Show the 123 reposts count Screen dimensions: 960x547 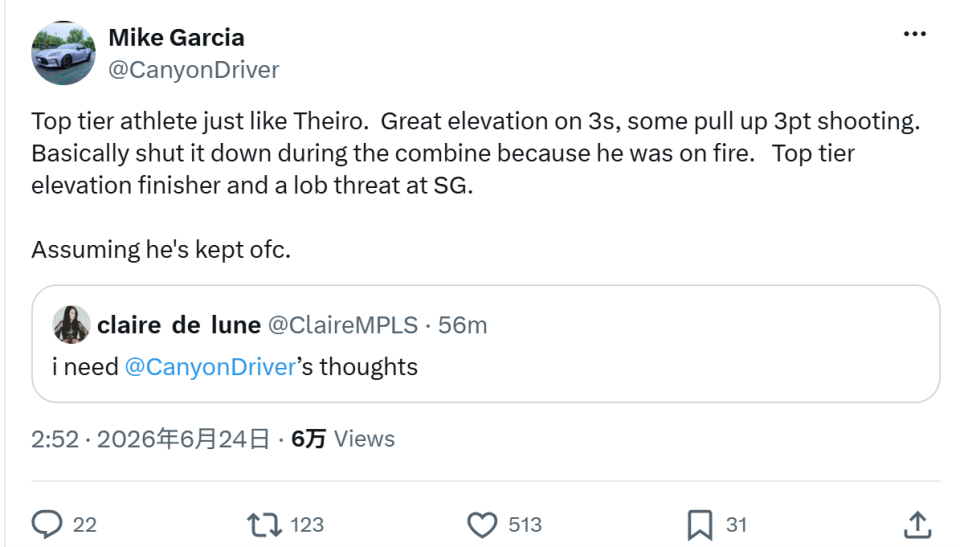pyautogui.click(x=307, y=525)
